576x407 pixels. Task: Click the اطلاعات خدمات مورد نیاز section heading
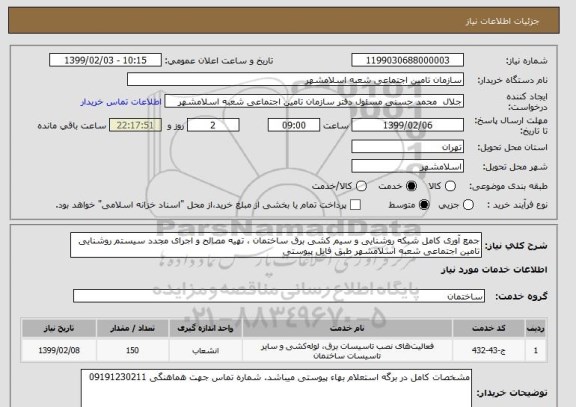494,270
